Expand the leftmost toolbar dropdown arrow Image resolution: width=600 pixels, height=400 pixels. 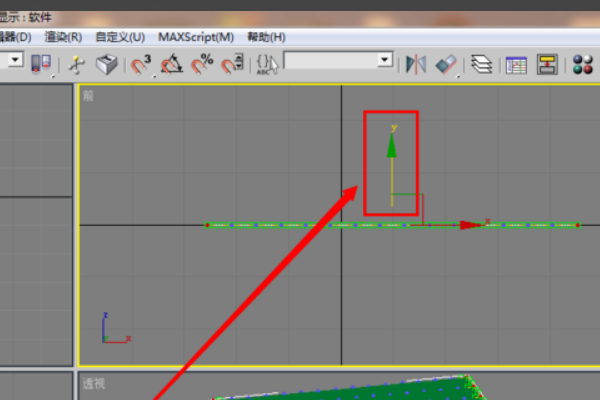15,60
